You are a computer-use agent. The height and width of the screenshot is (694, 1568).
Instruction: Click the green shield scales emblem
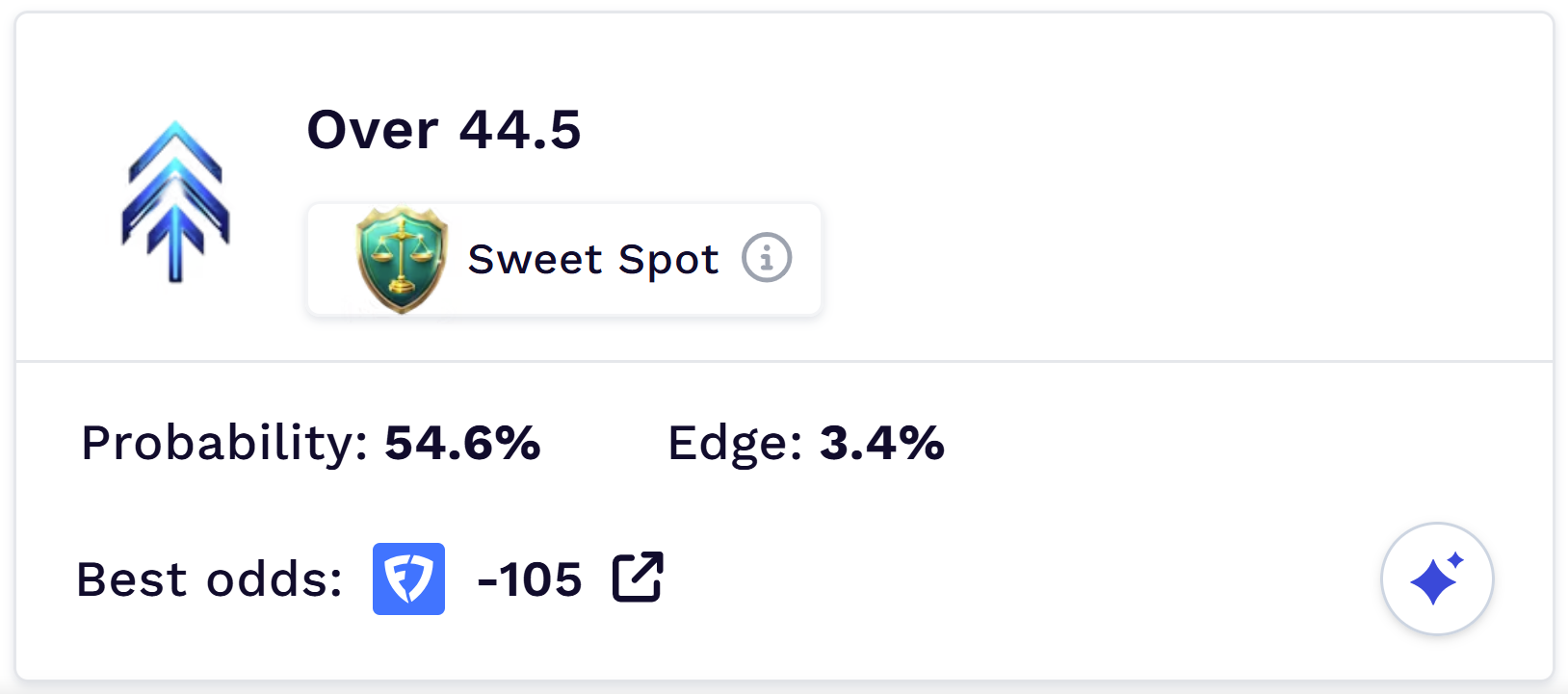click(402, 259)
